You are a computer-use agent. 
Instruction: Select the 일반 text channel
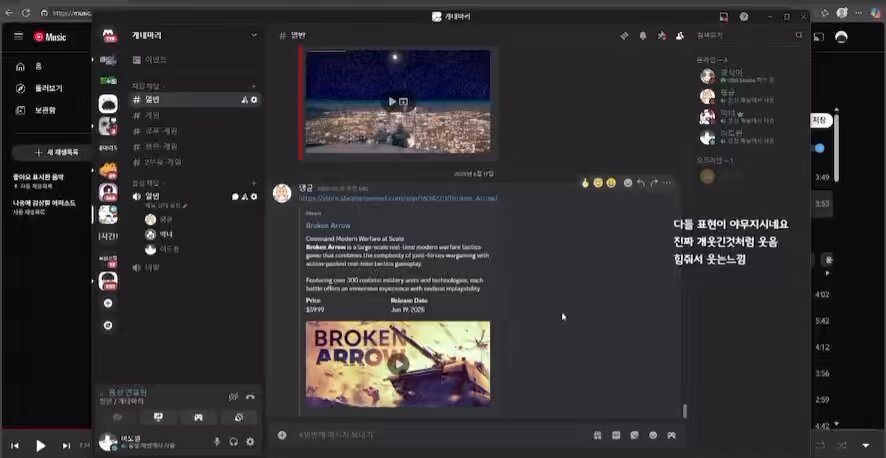coord(195,100)
